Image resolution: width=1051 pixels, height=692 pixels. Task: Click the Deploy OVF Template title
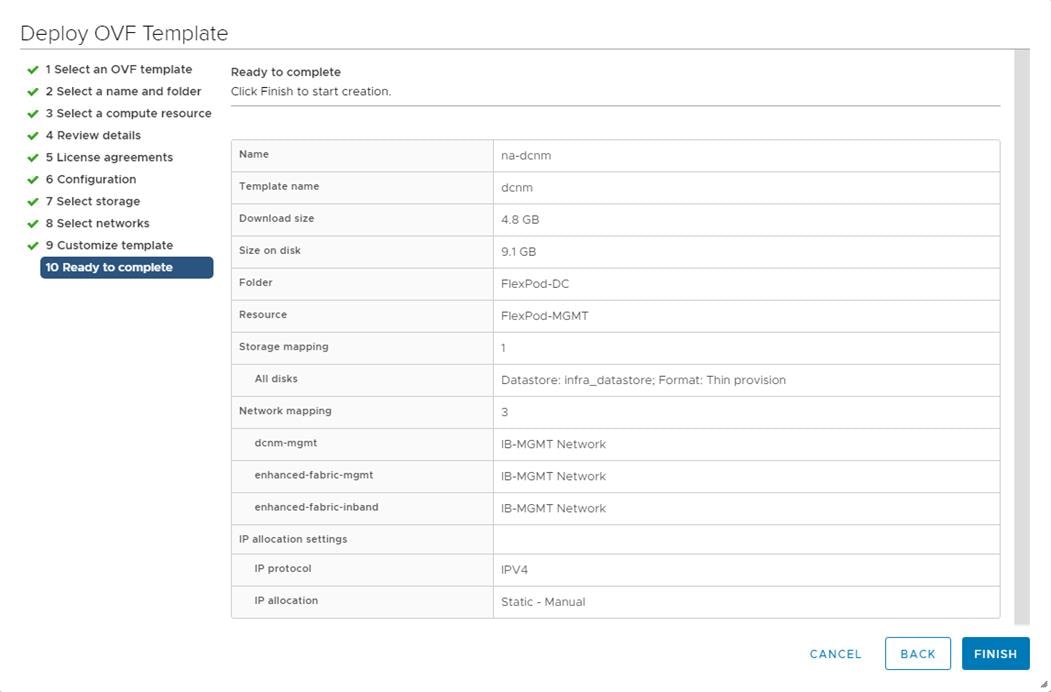pyautogui.click(x=124, y=34)
